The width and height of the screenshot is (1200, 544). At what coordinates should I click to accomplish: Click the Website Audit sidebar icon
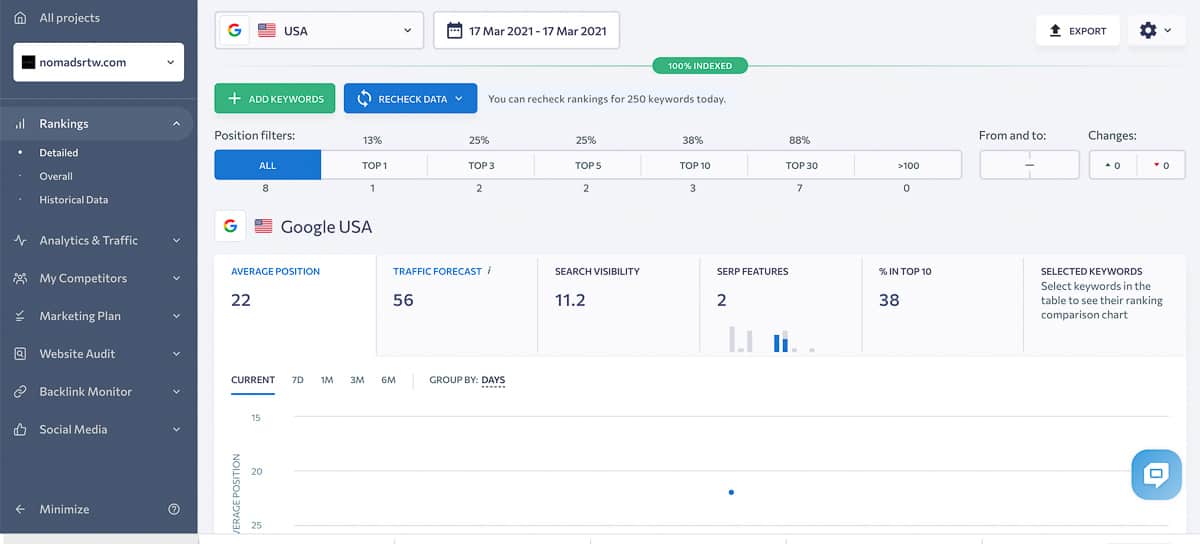tap(20, 354)
